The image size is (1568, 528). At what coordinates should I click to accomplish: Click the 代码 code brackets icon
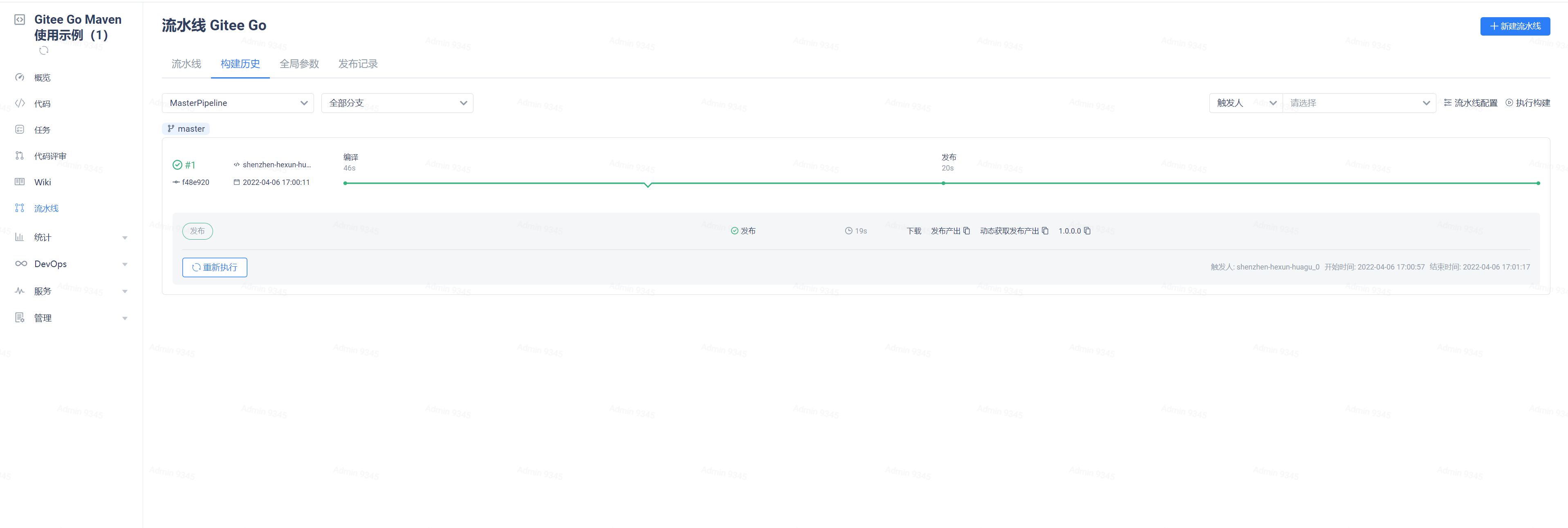pyautogui.click(x=20, y=103)
